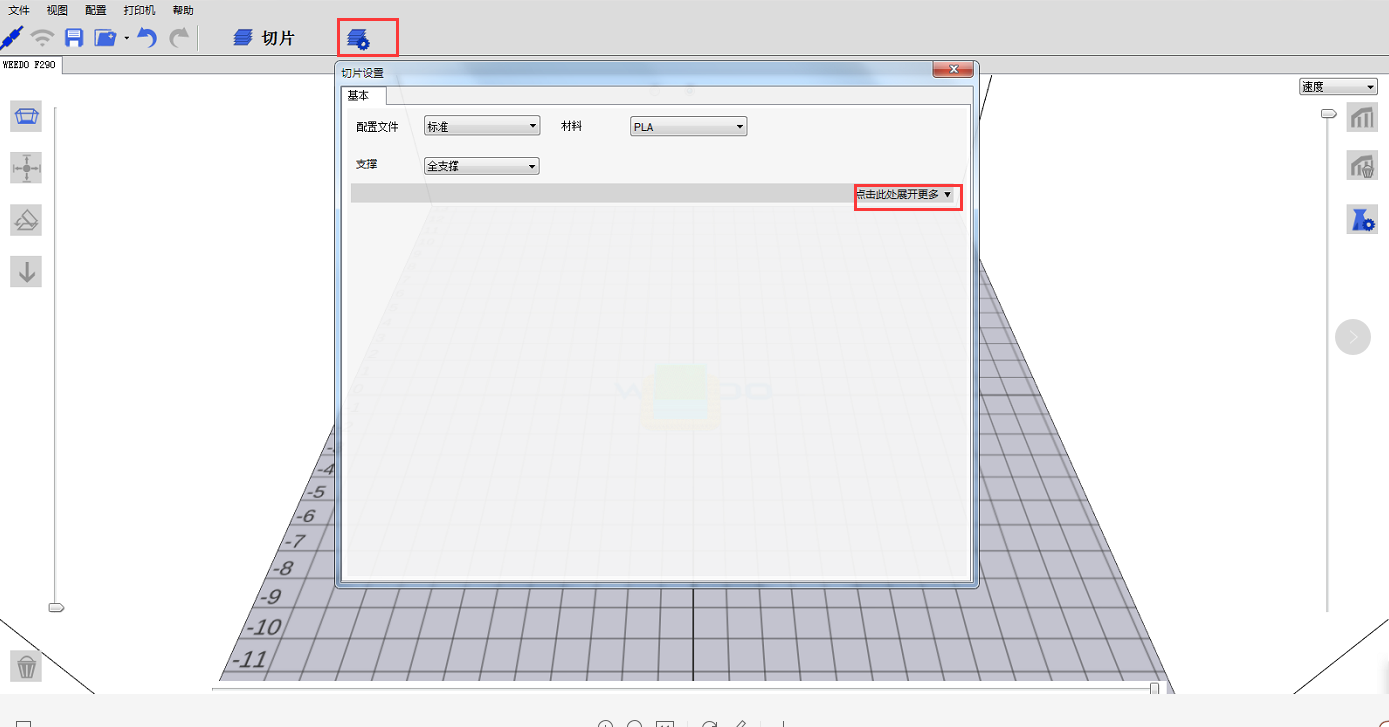
Task: Click the trash can delete icon
Action: 27,666
